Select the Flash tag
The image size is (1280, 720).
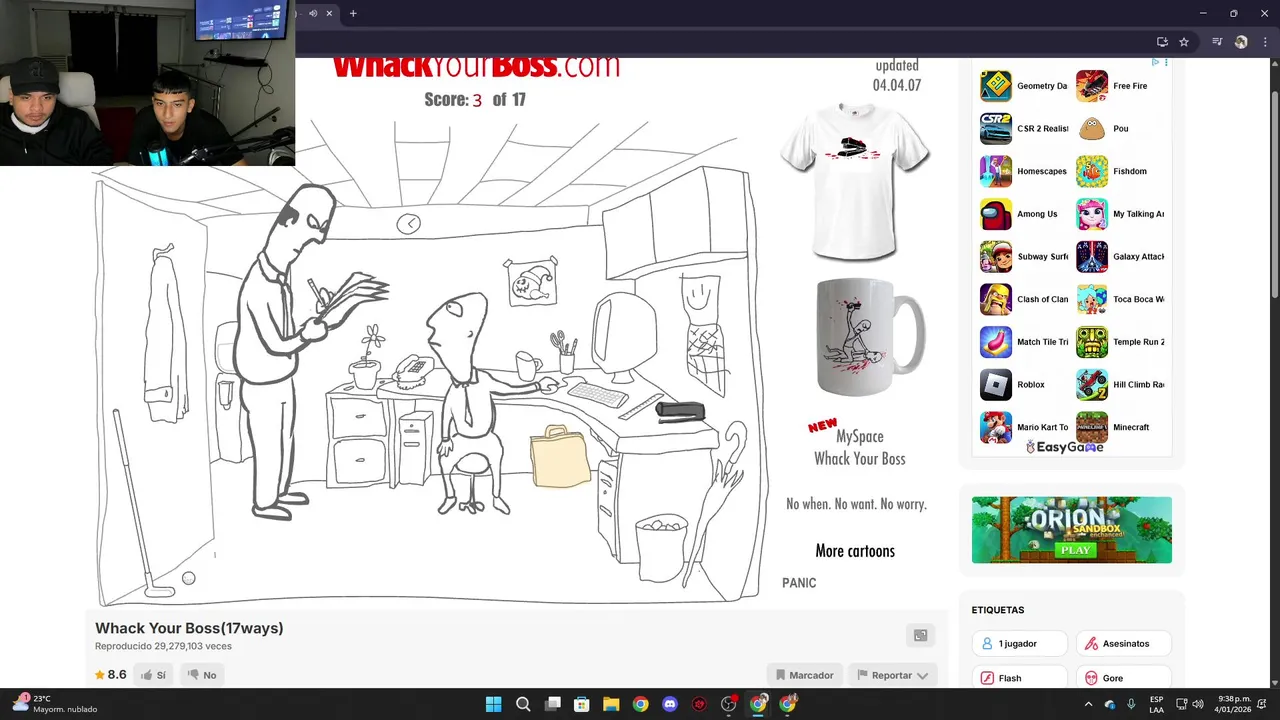point(1020,678)
